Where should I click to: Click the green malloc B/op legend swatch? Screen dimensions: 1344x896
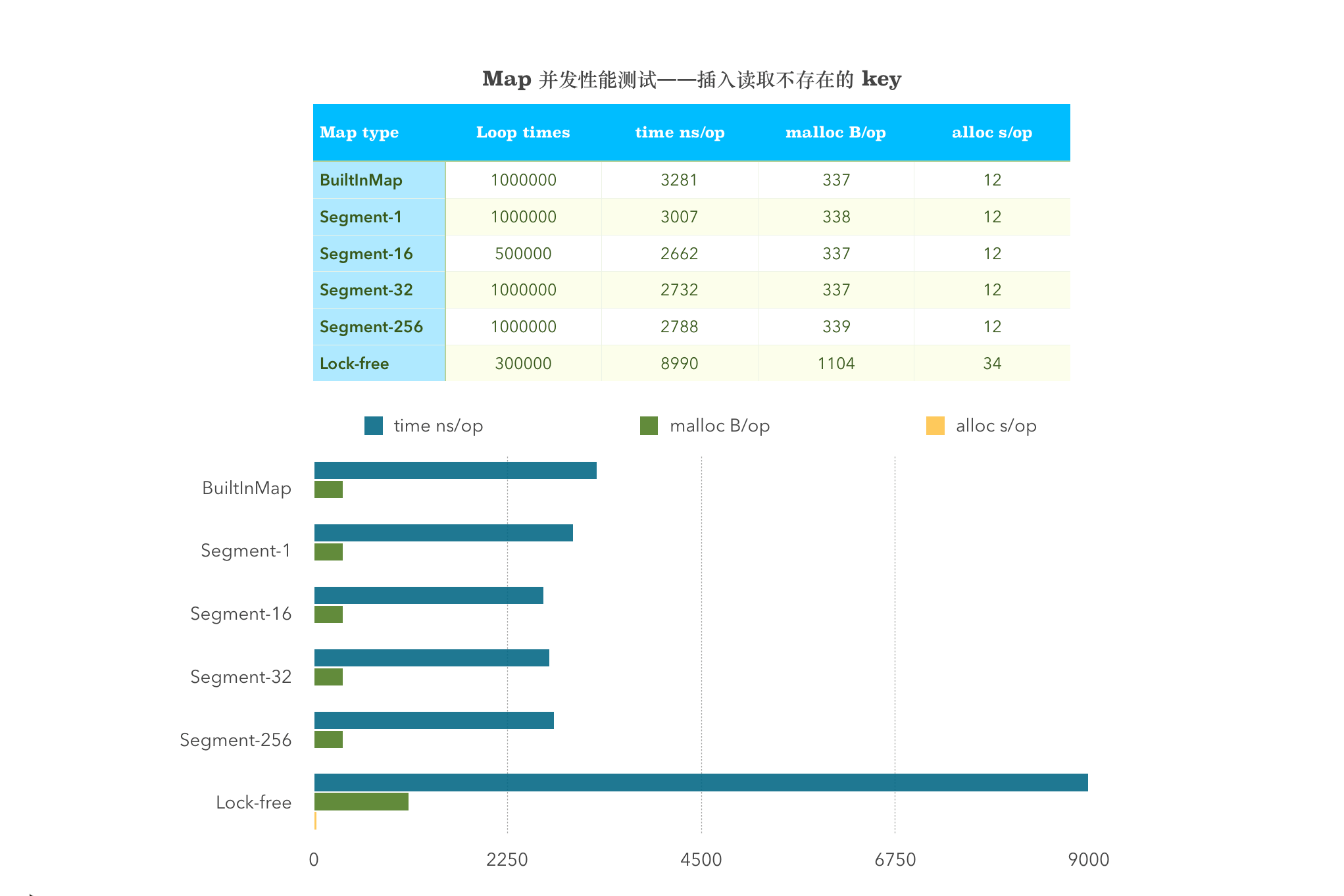point(649,426)
